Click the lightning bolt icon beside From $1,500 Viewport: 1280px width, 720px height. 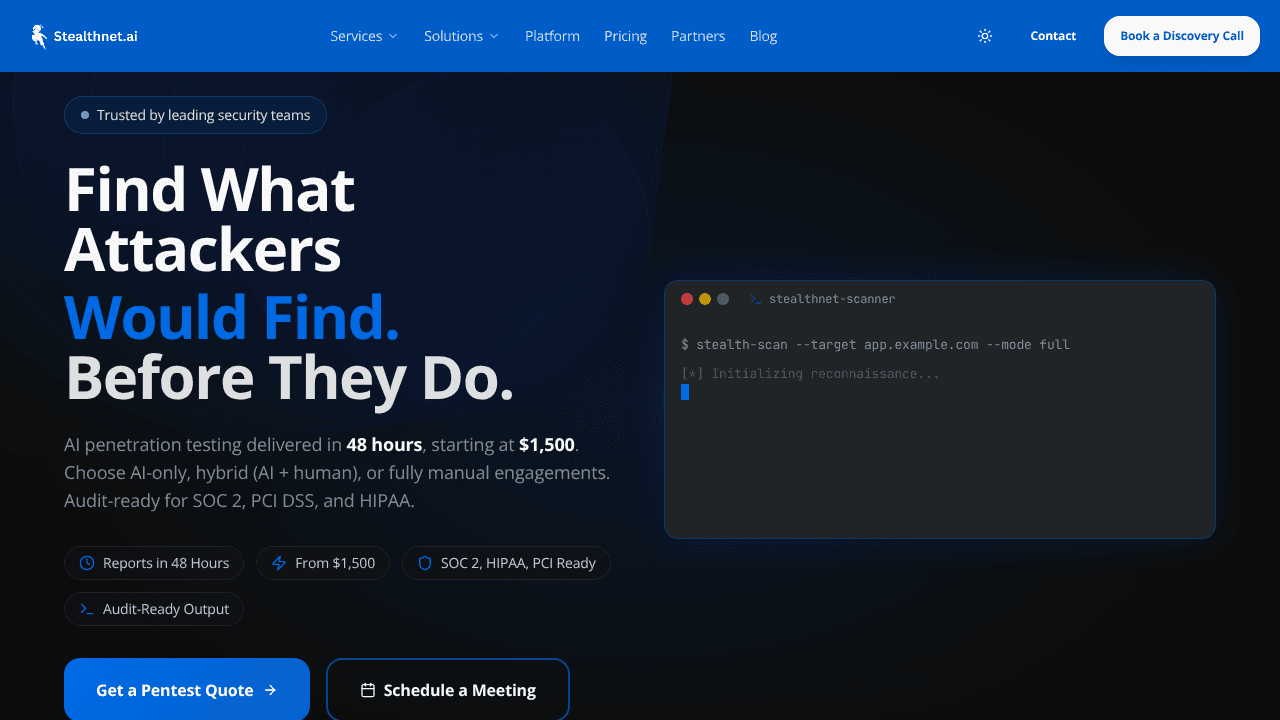(279, 563)
